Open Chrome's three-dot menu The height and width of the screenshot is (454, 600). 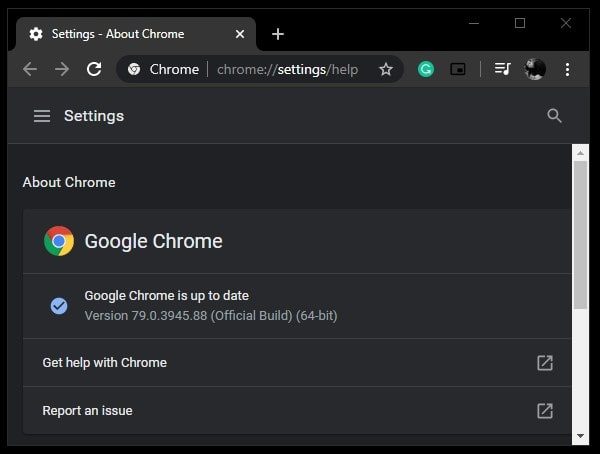(567, 69)
